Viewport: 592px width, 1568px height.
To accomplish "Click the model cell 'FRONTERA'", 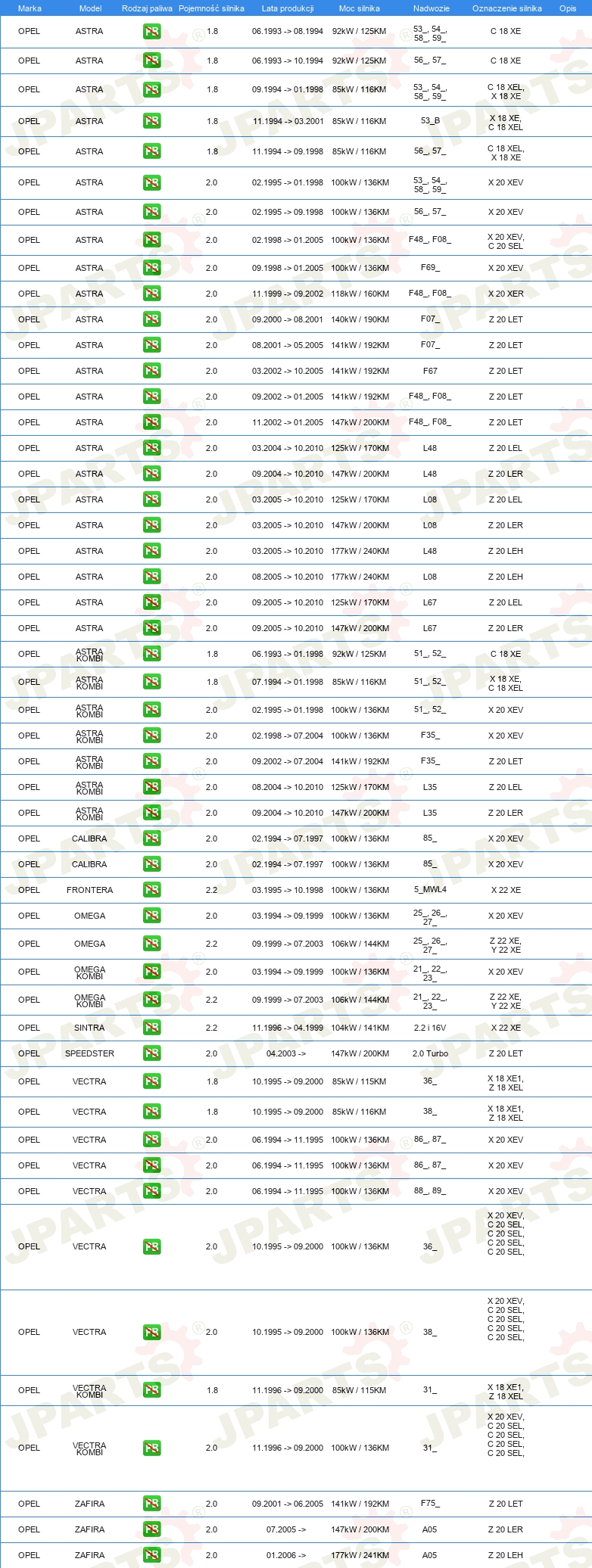I will 89,890.
